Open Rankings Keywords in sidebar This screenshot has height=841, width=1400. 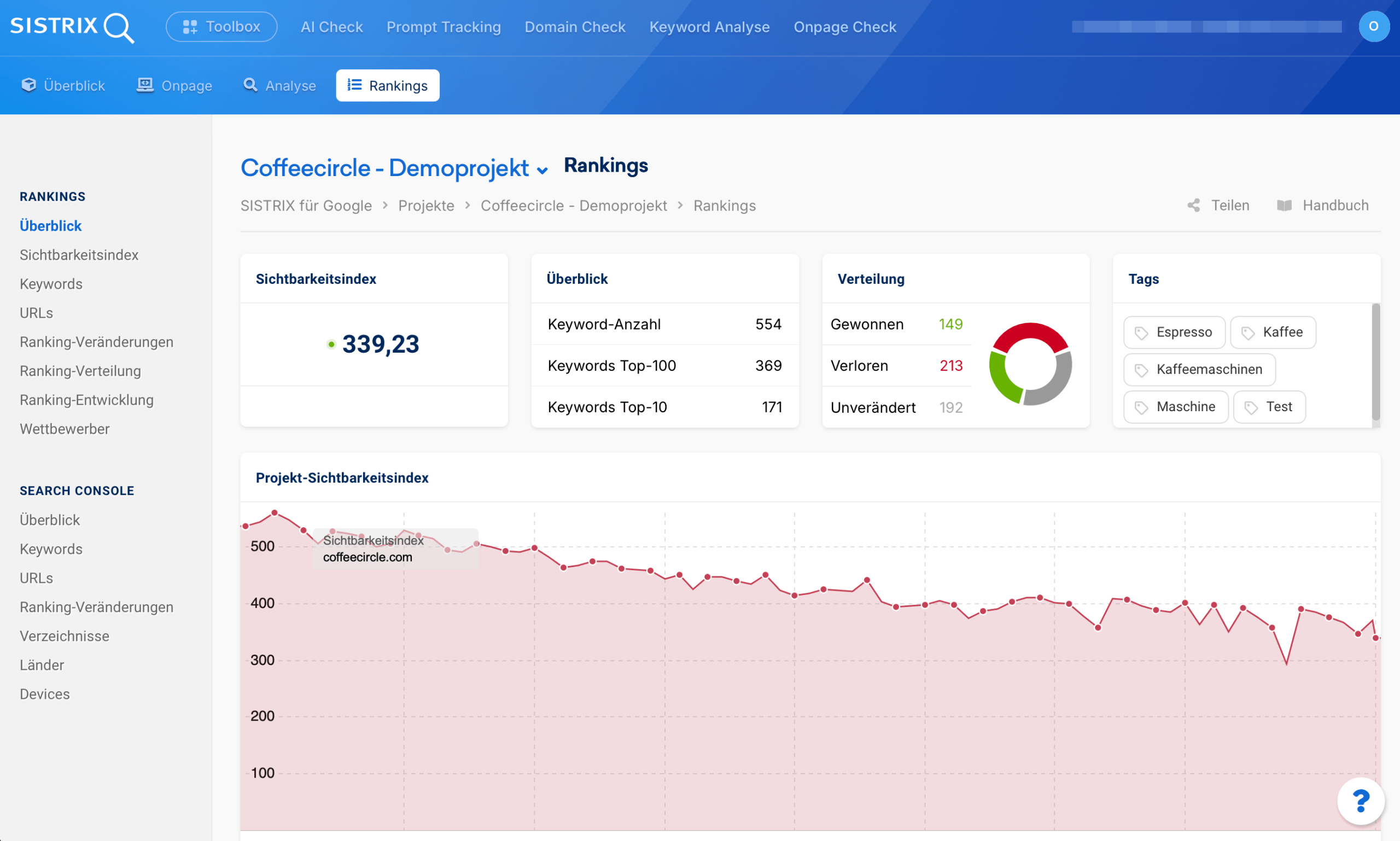coord(51,284)
